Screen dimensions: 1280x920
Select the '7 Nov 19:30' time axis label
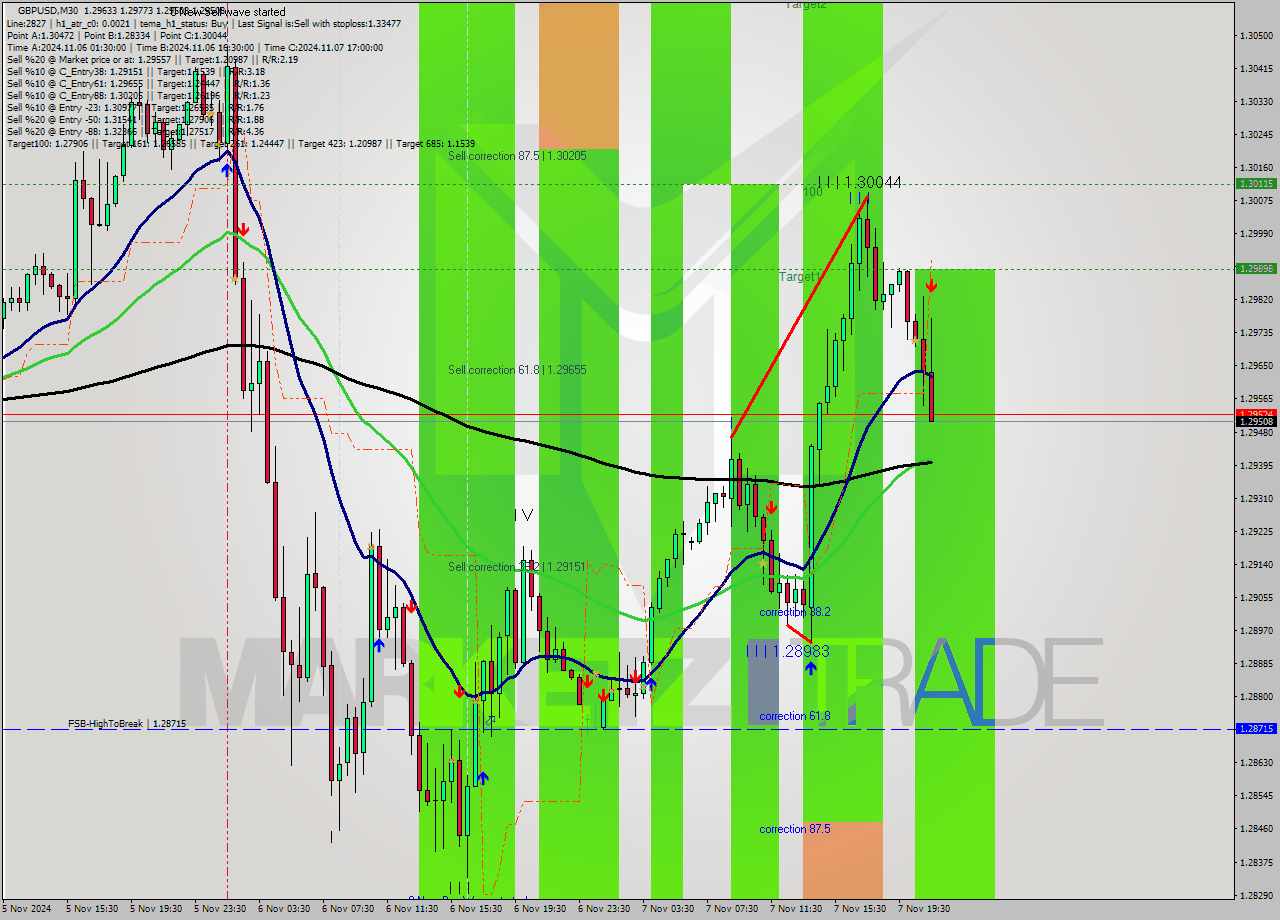pyautogui.click(x=923, y=909)
